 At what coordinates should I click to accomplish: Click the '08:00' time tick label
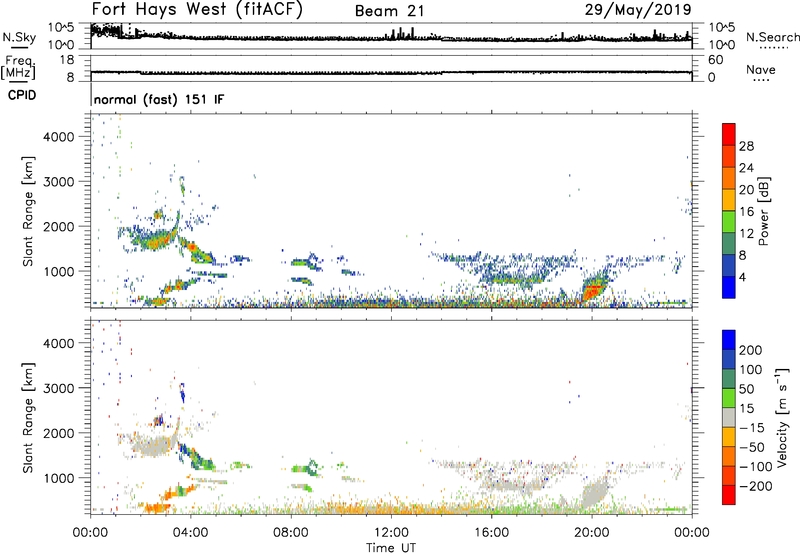(291, 533)
